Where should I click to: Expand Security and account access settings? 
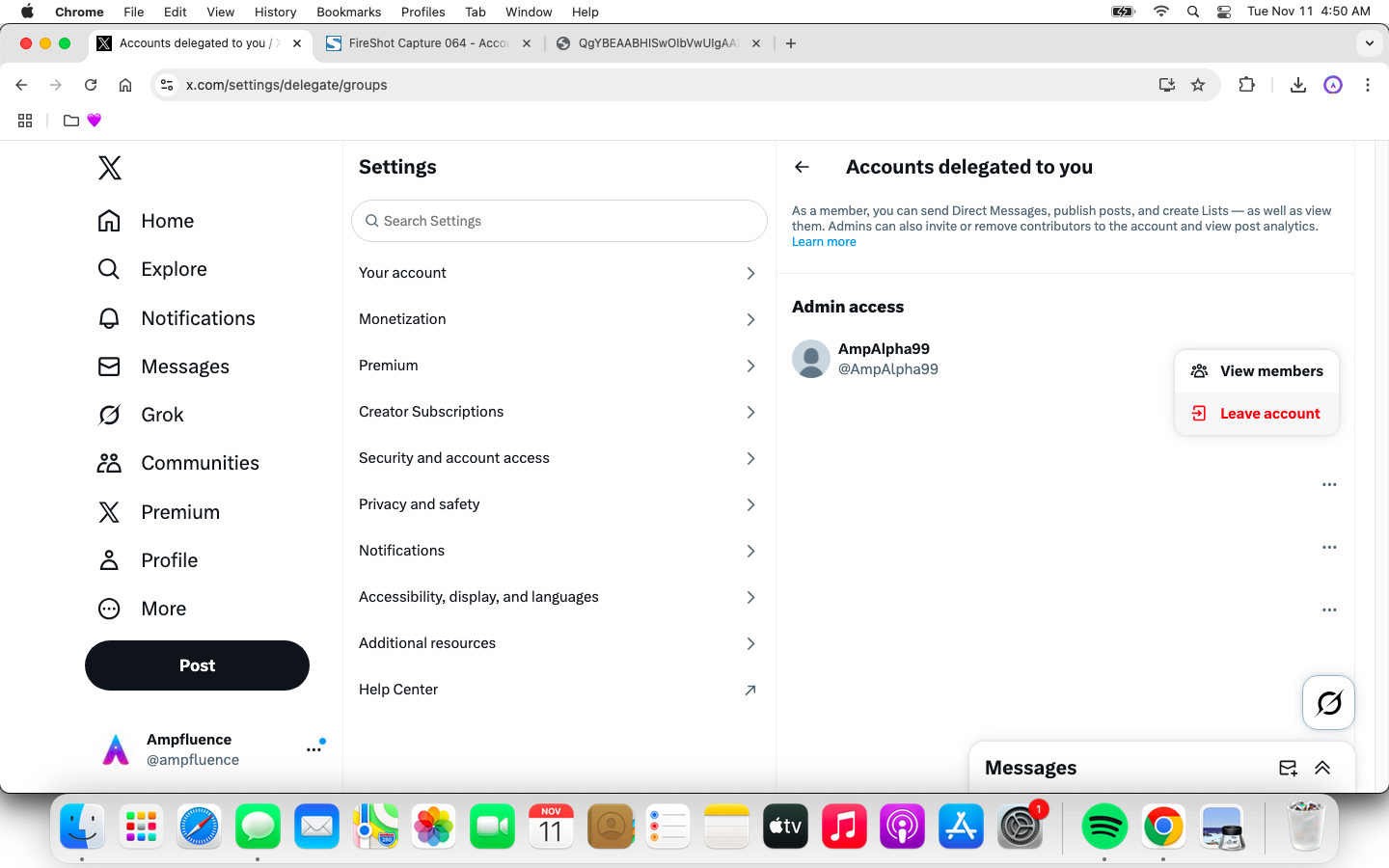558,458
